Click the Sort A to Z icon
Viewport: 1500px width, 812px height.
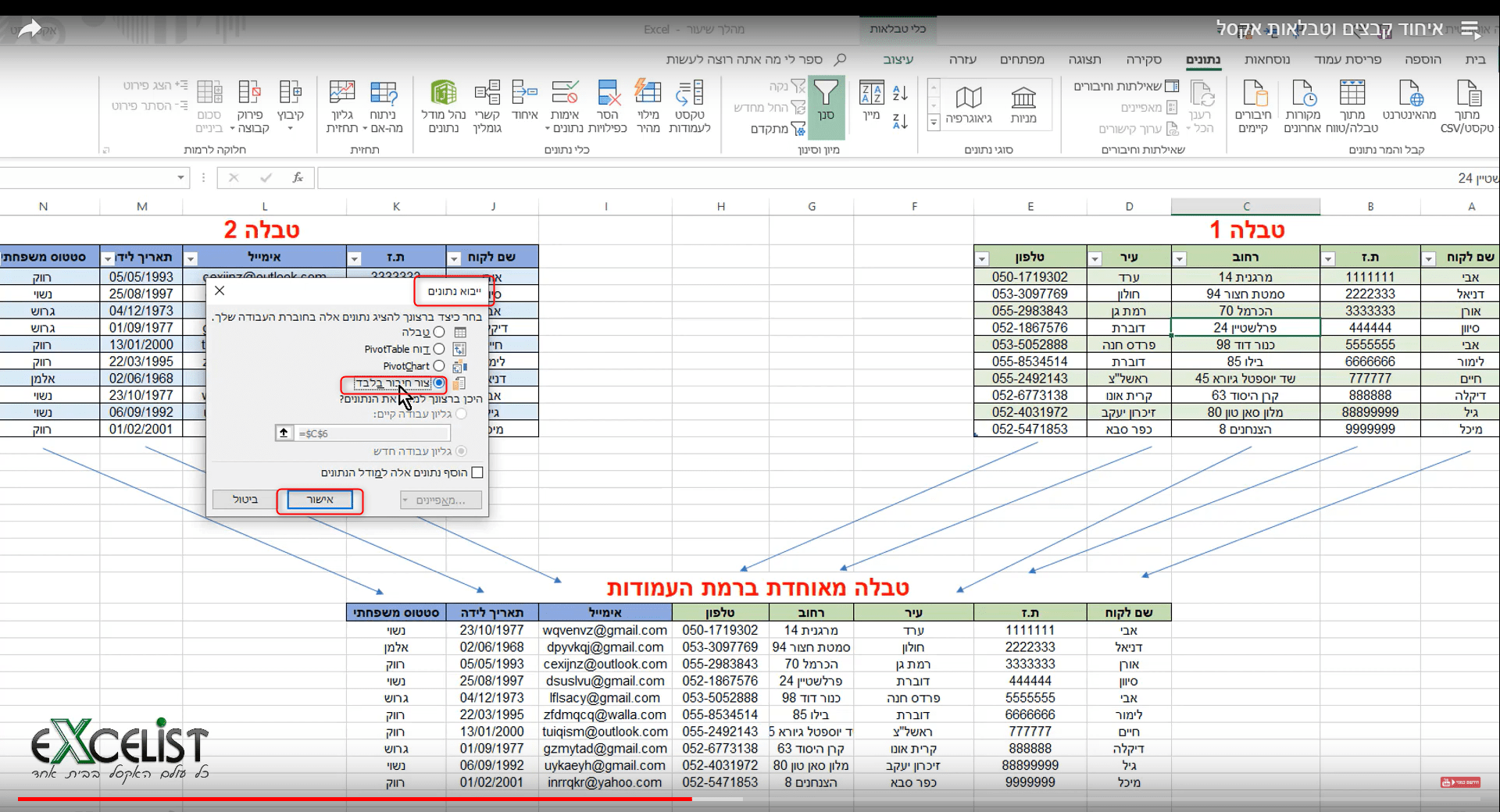click(x=900, y=93)
